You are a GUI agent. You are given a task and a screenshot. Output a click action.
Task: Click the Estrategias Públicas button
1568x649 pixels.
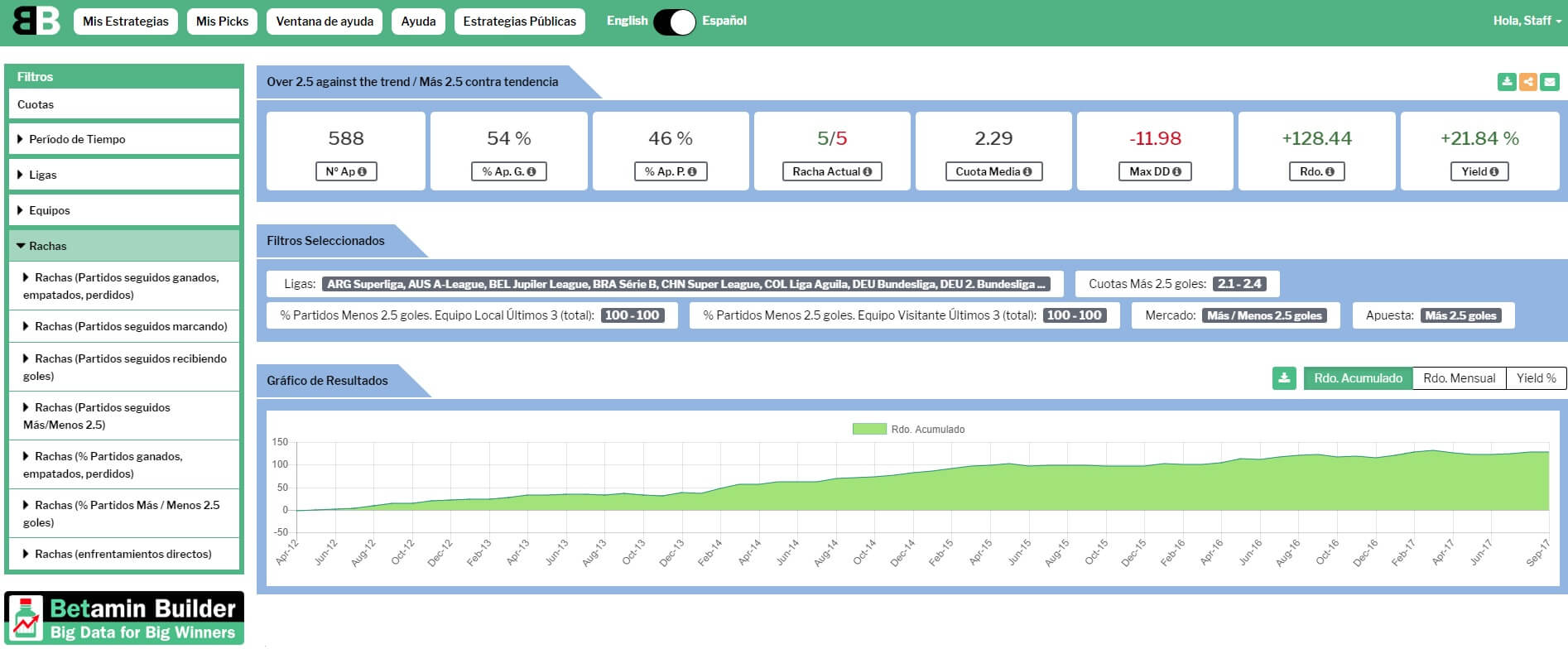[519, 22]
